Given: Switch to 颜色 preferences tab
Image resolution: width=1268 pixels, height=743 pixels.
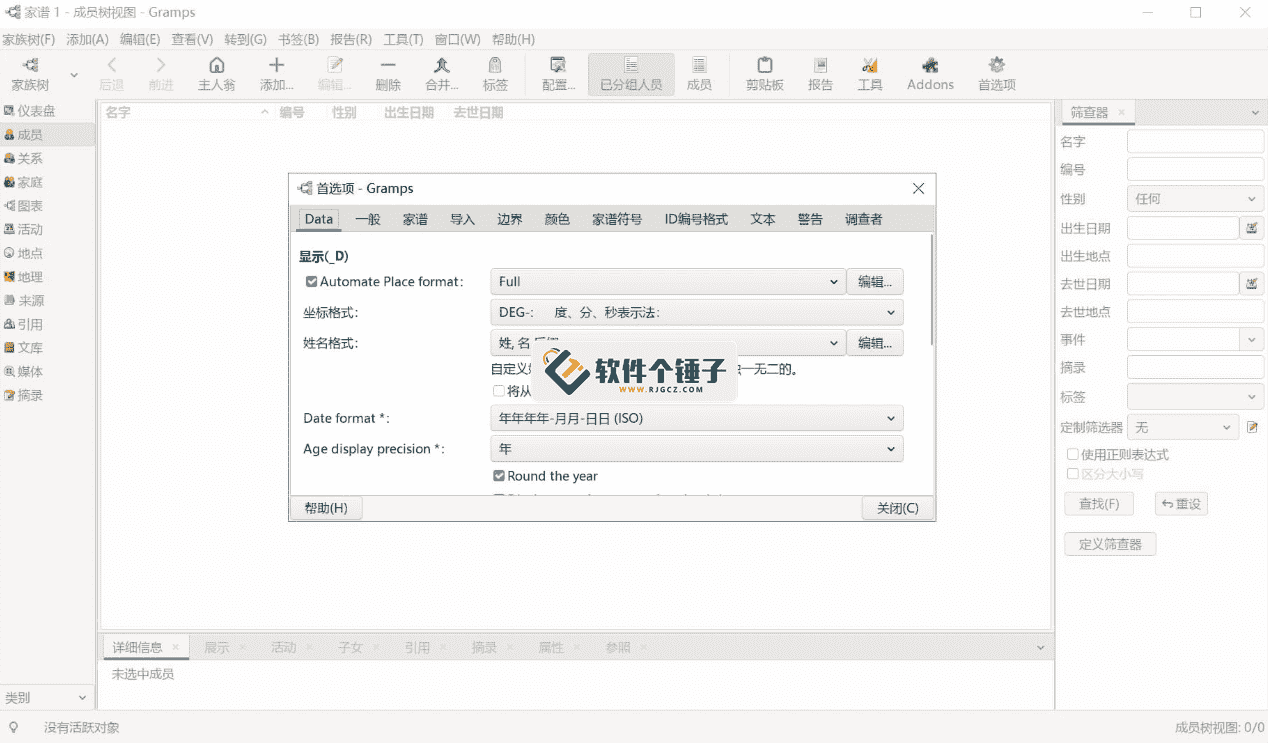Looking at the screenshot, I should tap(557, 219).
